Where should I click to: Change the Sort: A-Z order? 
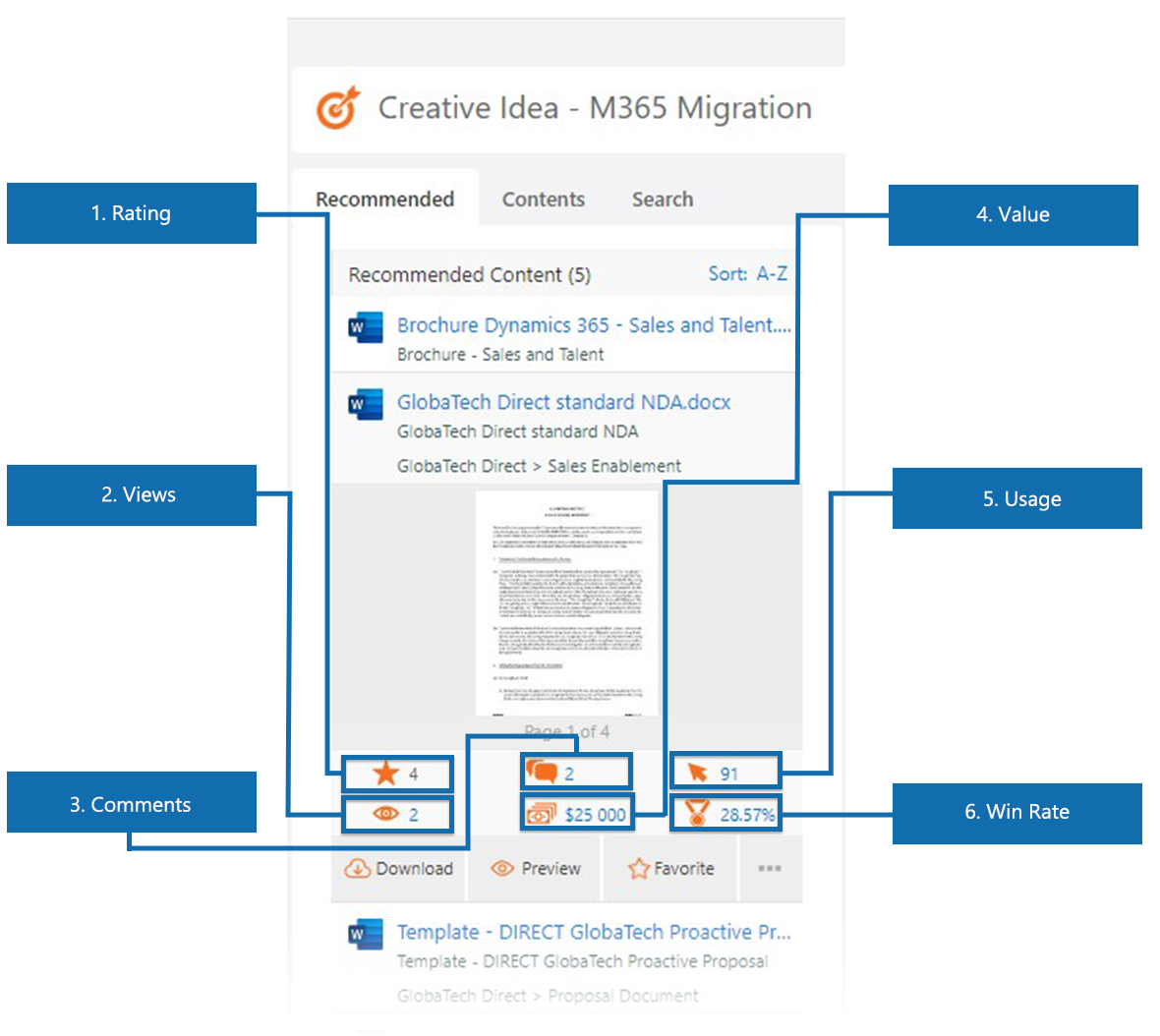click(747, 274)
